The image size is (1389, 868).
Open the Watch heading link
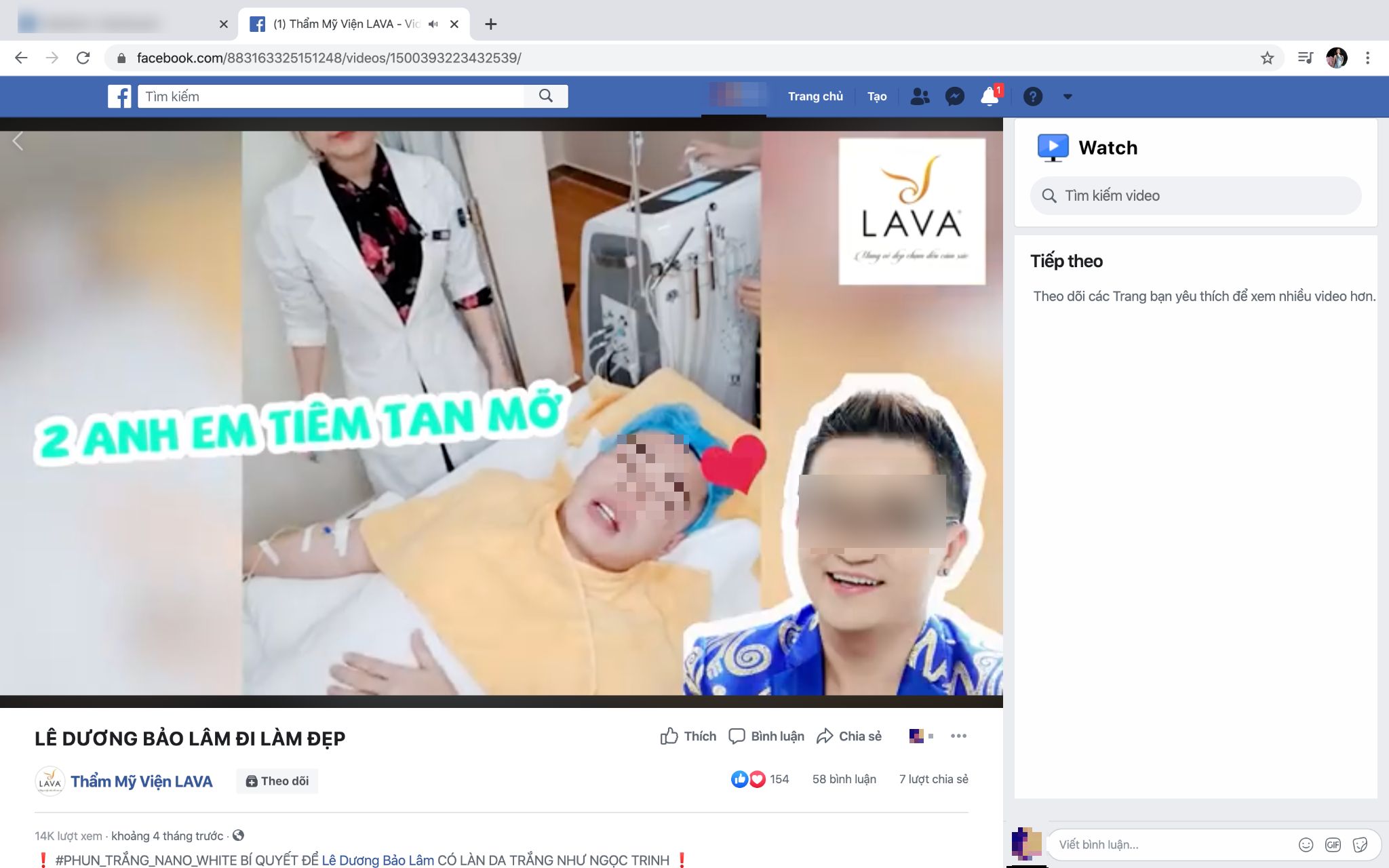tap(1108, 148)
